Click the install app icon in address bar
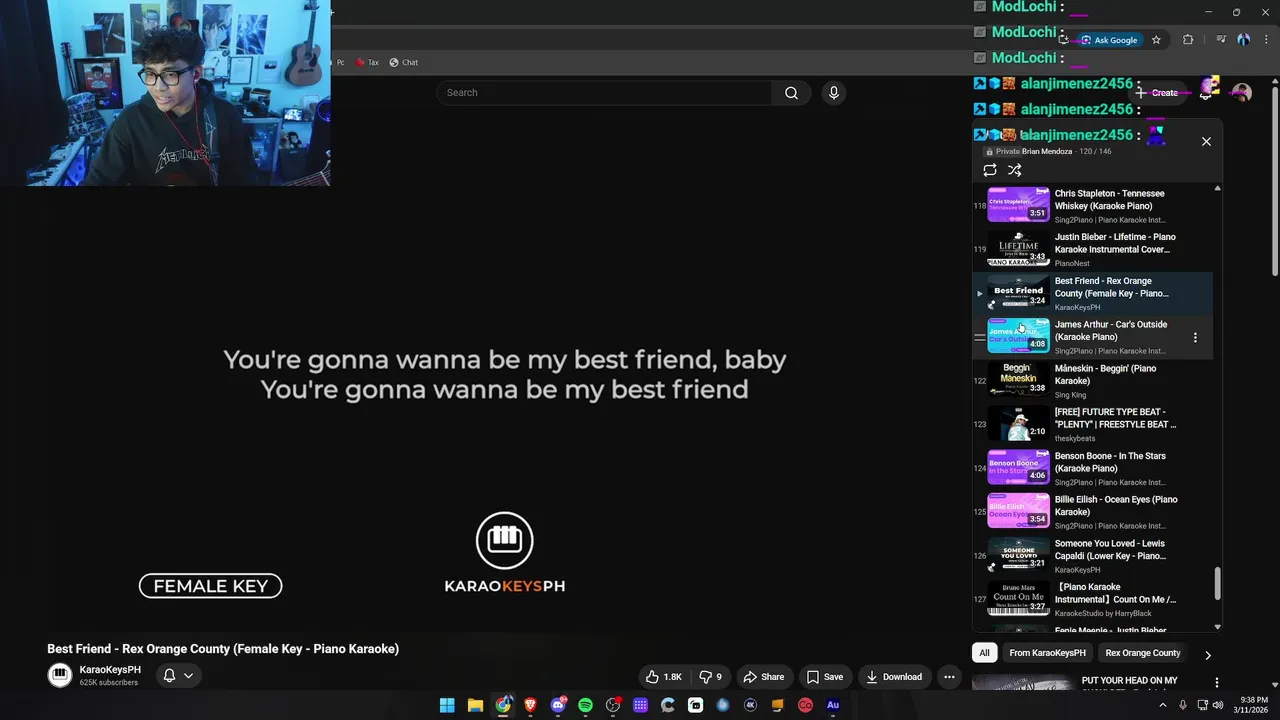Viewport: 1280px width, 720px height. click(x=1064, y=40)
